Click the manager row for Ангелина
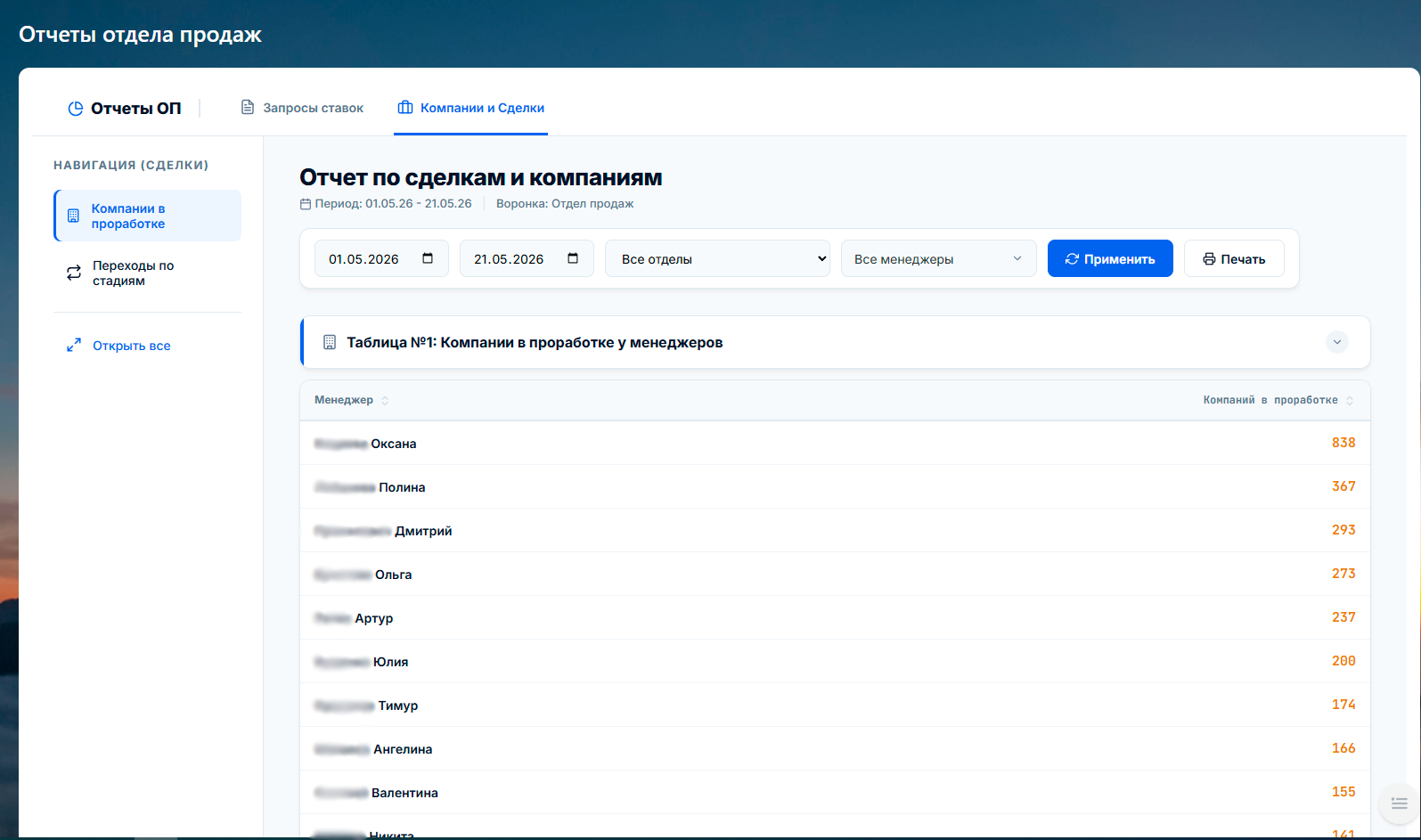The width and height of the screenshot is (1421, 840). pyautogui.click(x=835, y=748)
